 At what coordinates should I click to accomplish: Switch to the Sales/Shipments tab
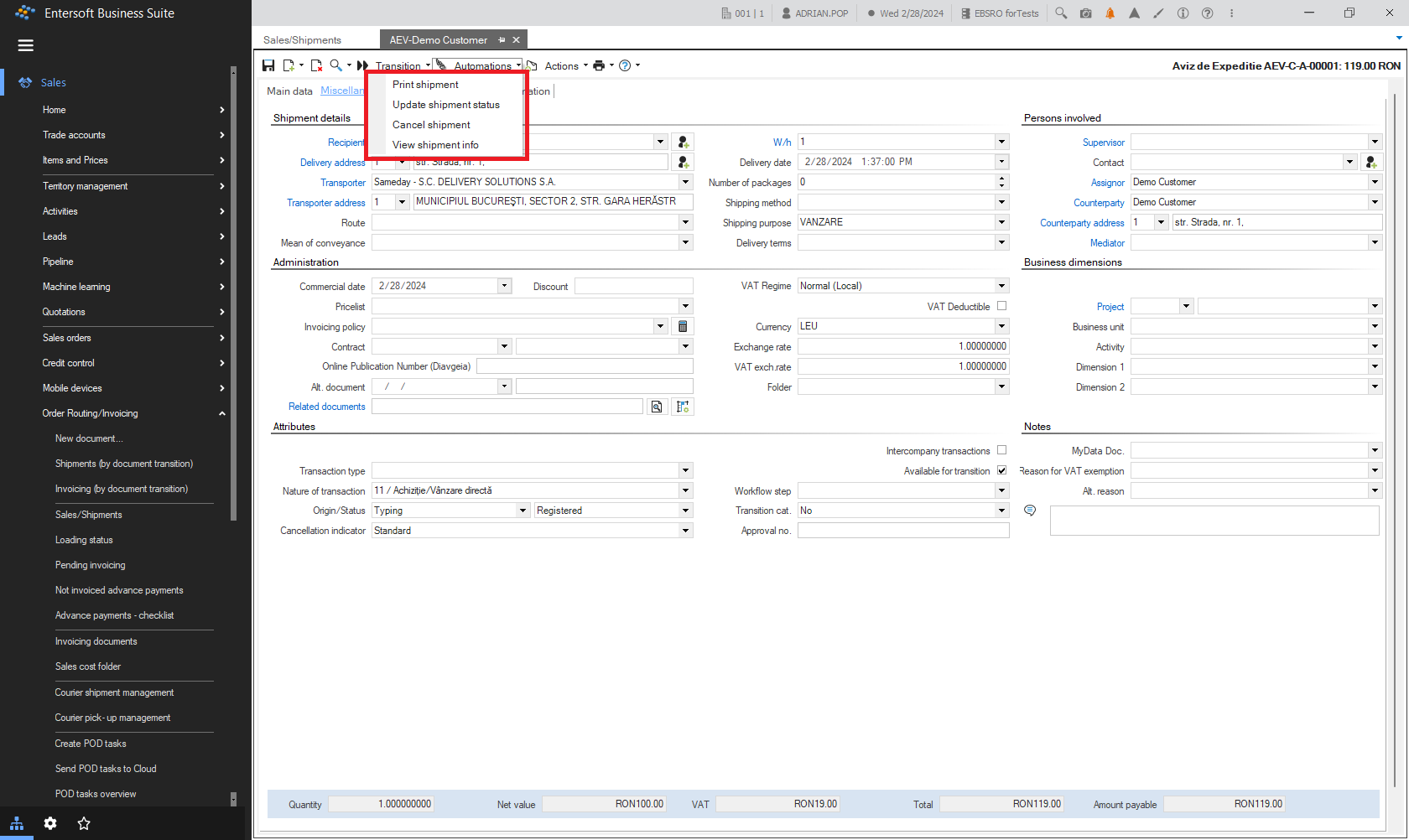coord(302,40)
